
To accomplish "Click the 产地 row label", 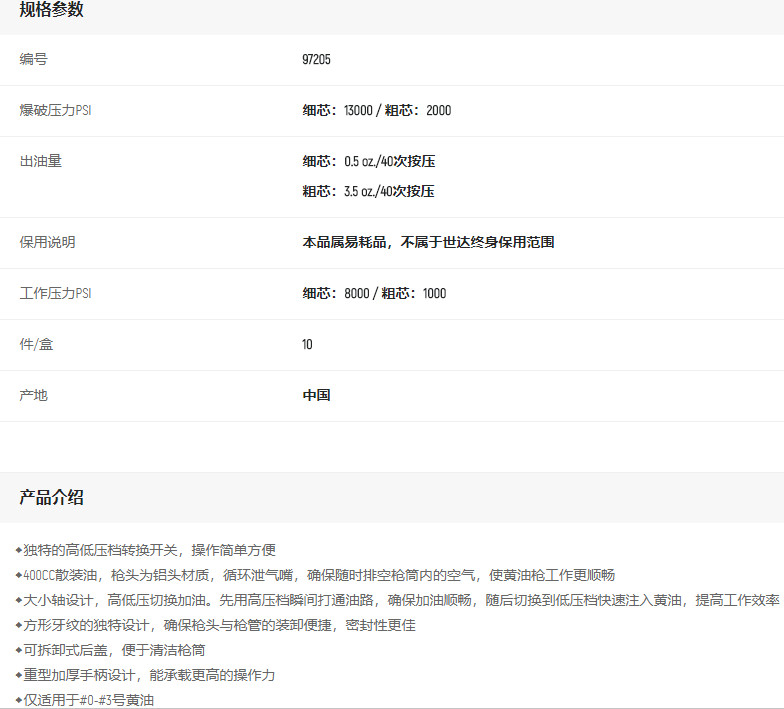I will (x=33, y=396).
